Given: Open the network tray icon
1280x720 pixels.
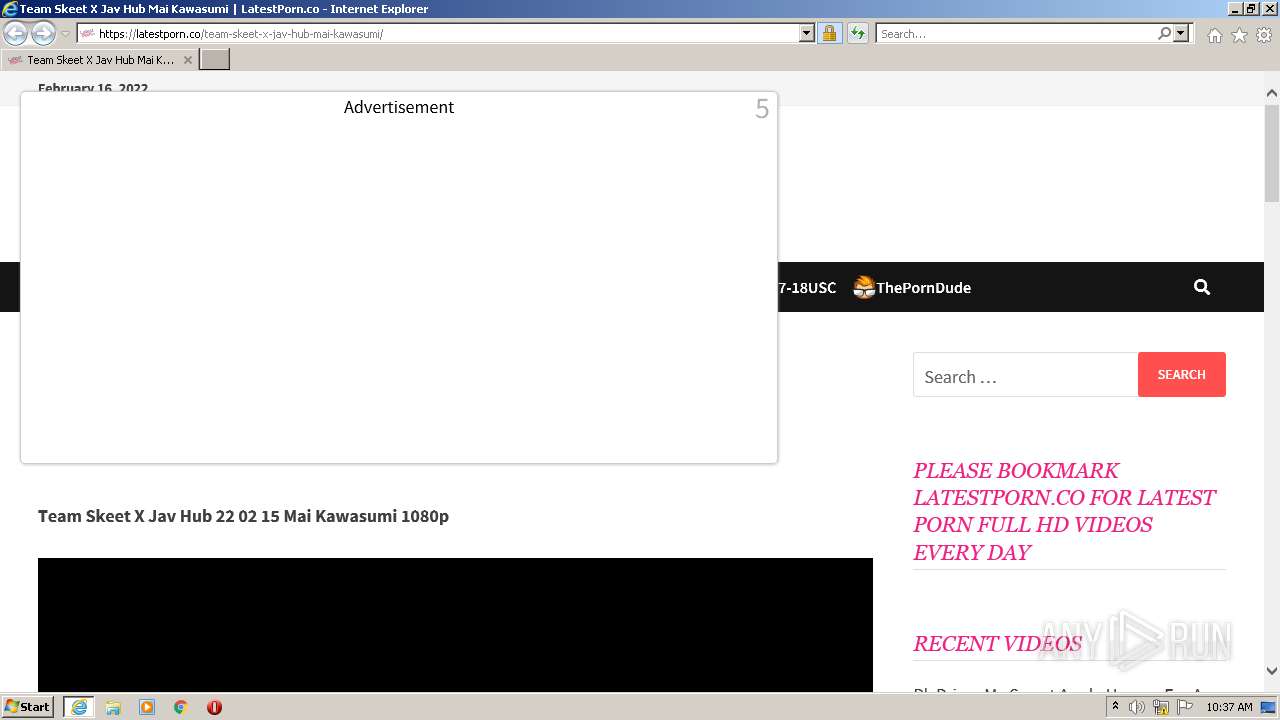Looking at the screenshot, I should pyautogui.click(x=1161, y=707).
